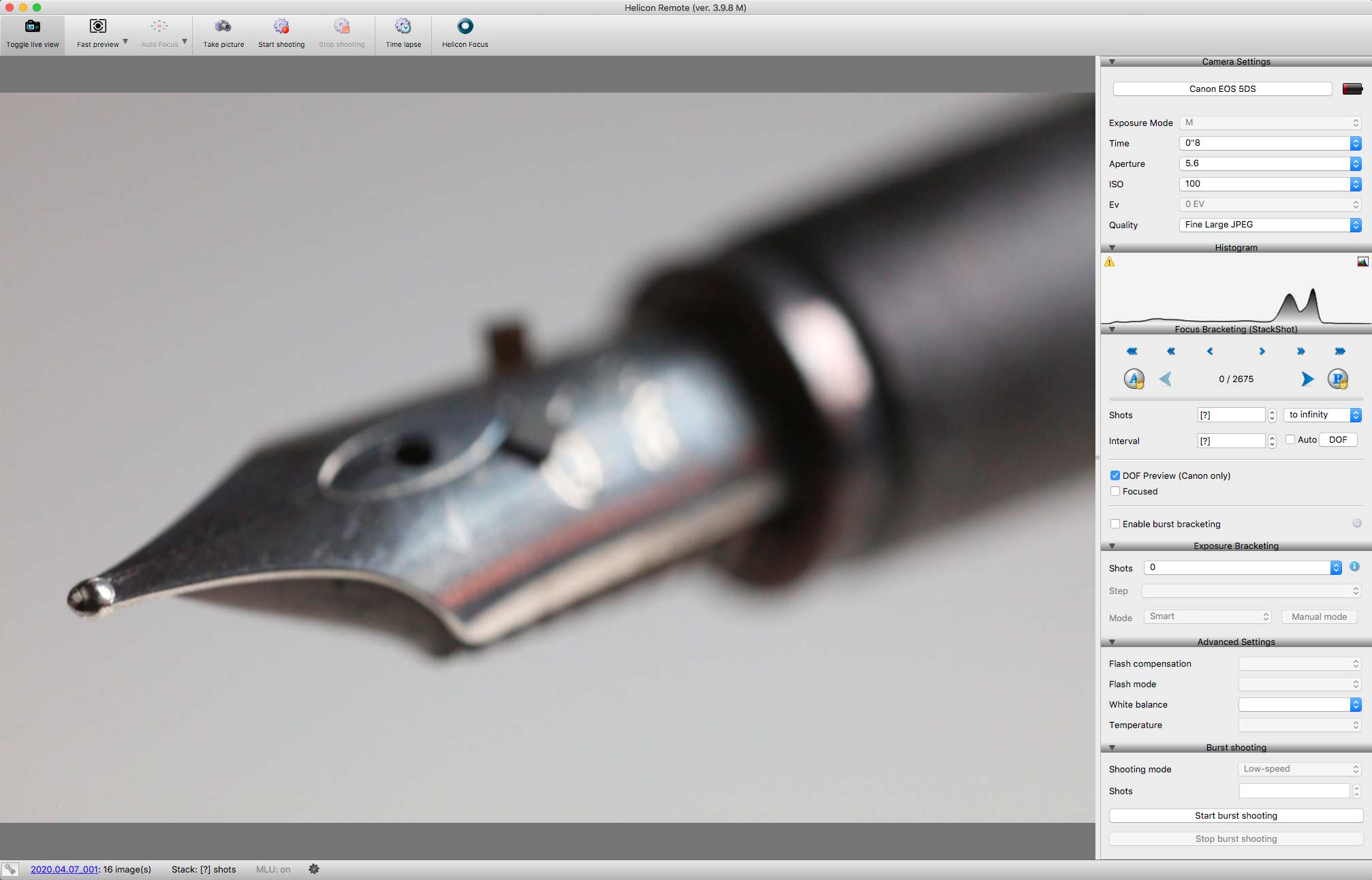The image size is (1372, 880).
Task: Open the Quality dropdown
Action: pyautogui.click(x=1270, y=225)
